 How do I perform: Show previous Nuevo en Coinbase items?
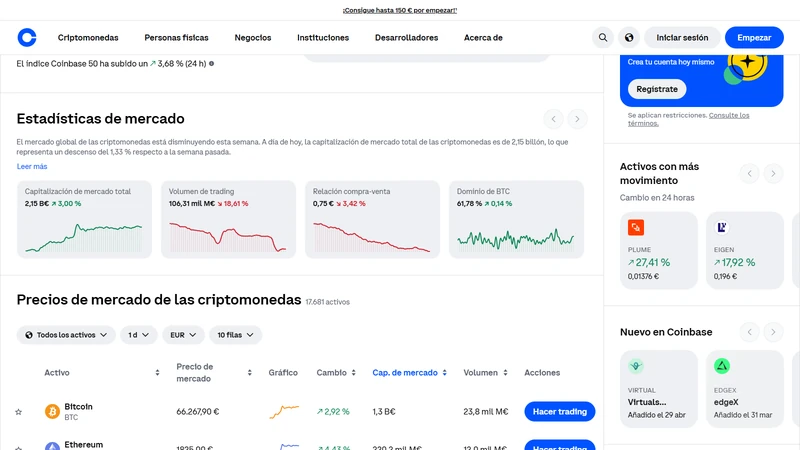749,332
